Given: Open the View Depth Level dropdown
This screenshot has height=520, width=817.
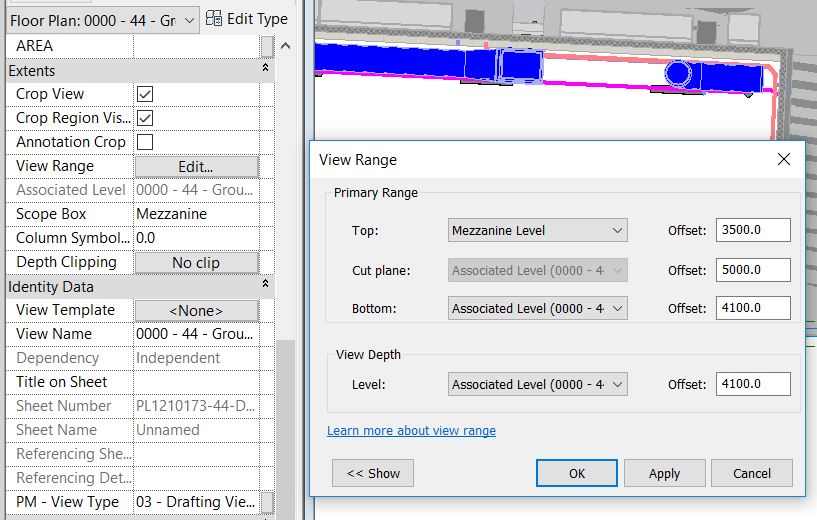Looking at the screenshot, I should 537,385.
